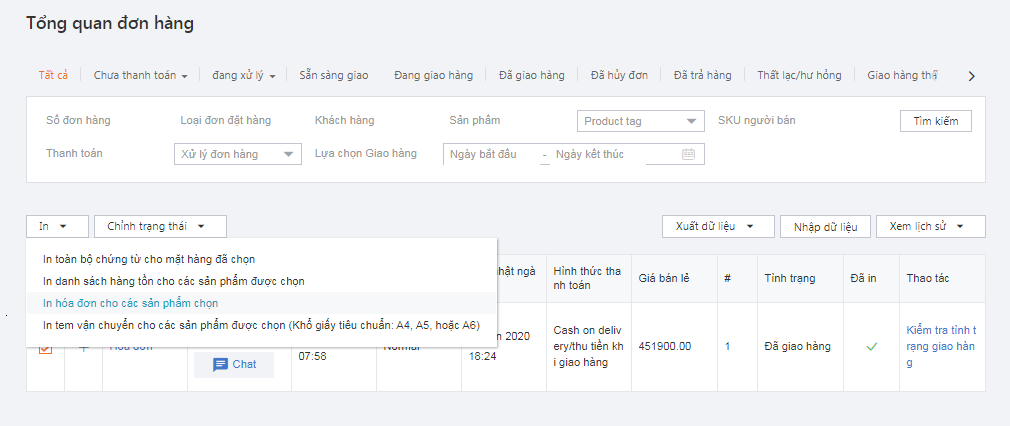The height and width of the screenshot is (426, 1010).
Task: Open the calendar icon in date range
Action: coord(688,154)
